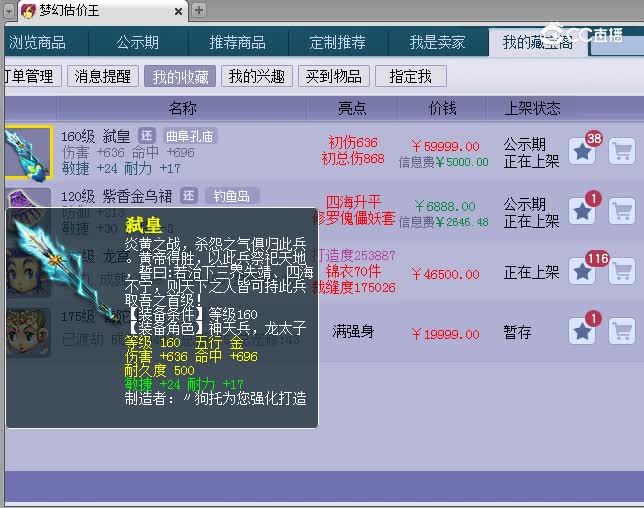Image resolution: width=644 pixels, height=508 pixels.
Task: Click 价钱 column header
Action: point(442,108)
